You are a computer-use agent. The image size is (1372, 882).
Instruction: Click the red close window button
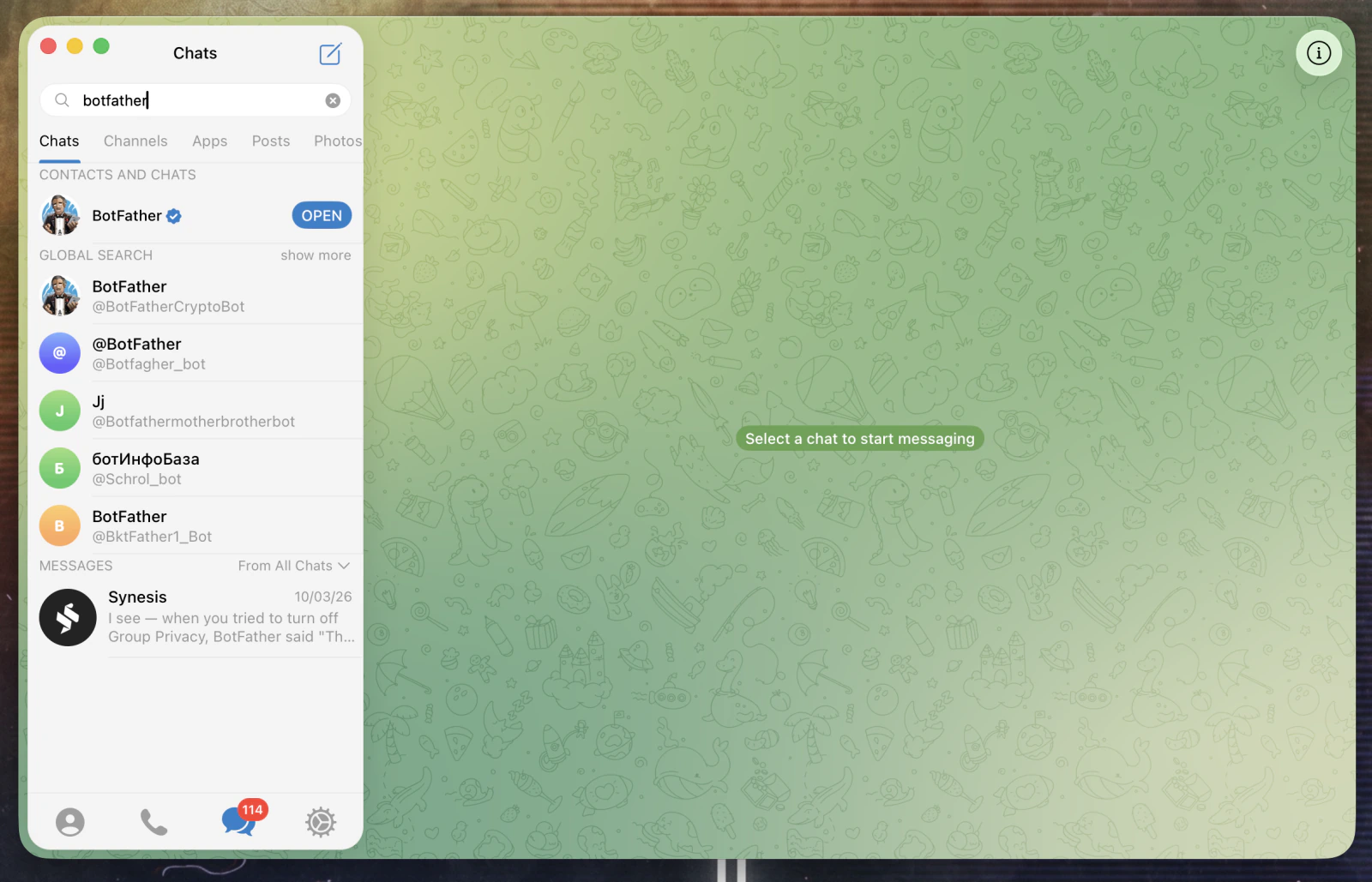coord(49,46)
